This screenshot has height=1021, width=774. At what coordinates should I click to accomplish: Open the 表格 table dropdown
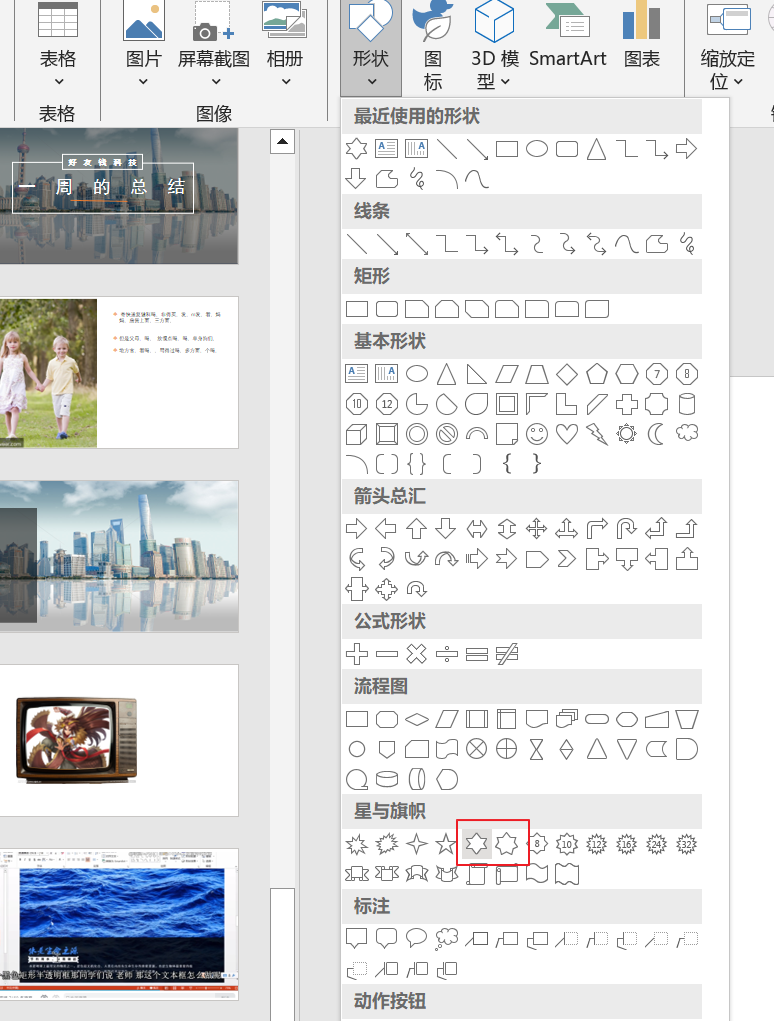(58, 47)
